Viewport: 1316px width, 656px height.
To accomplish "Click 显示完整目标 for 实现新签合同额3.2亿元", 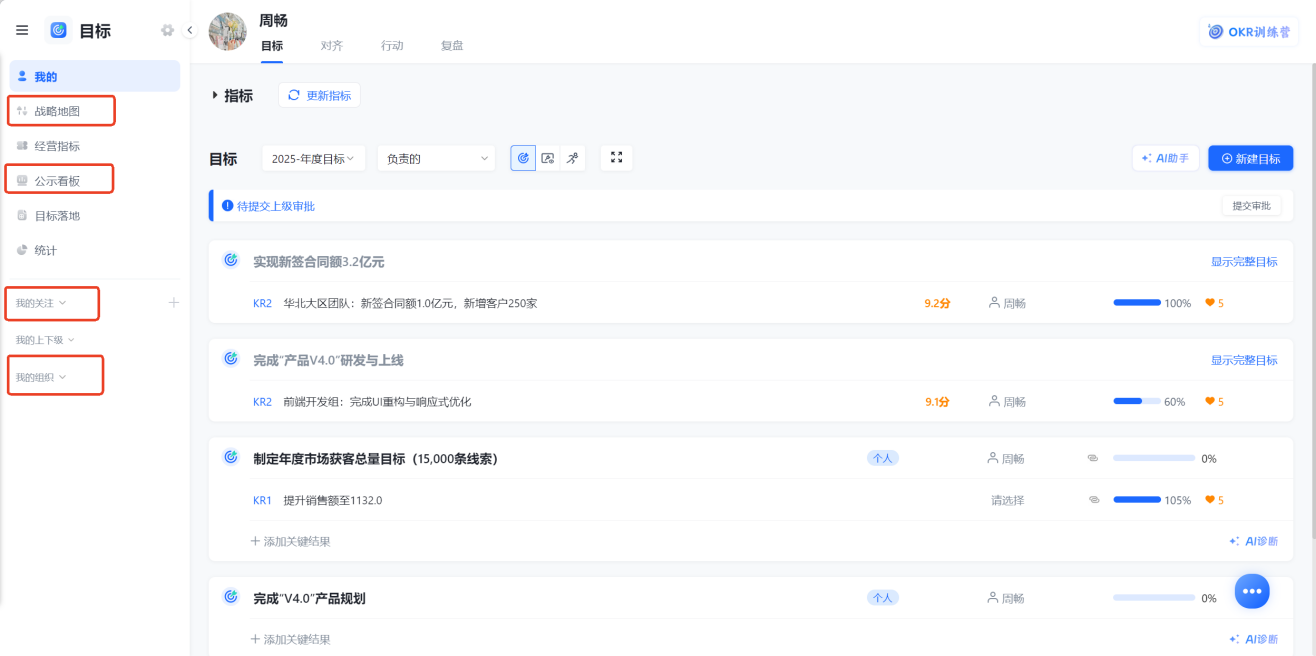I will 1244,262.
